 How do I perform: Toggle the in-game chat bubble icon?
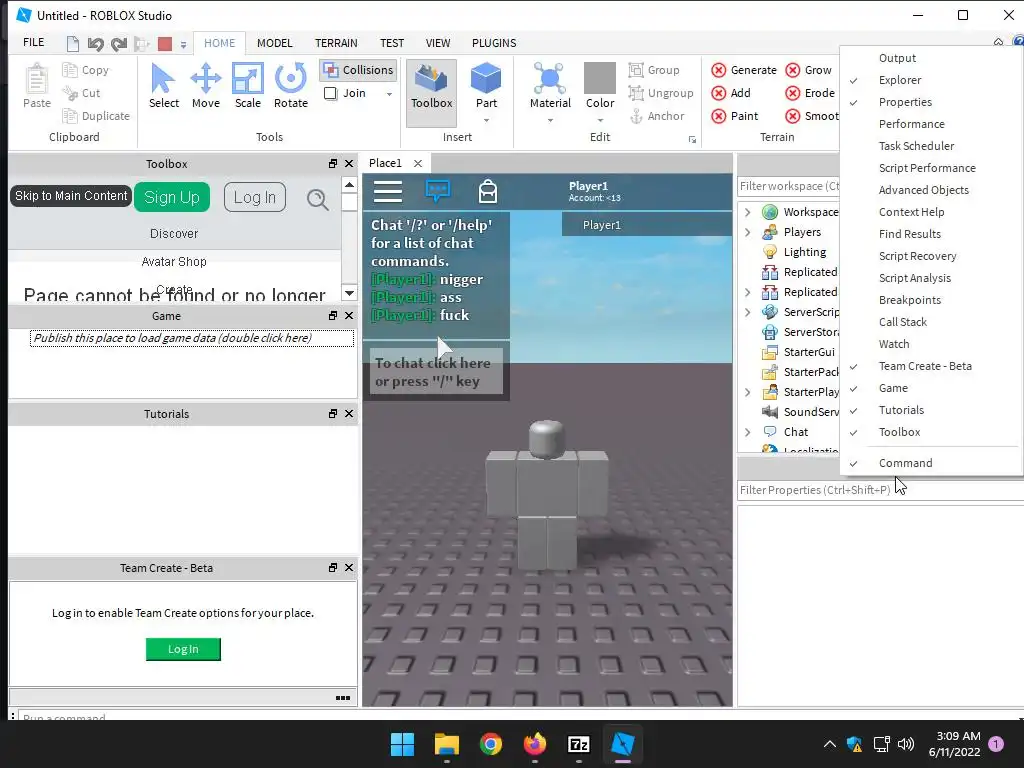click(438, 191)
